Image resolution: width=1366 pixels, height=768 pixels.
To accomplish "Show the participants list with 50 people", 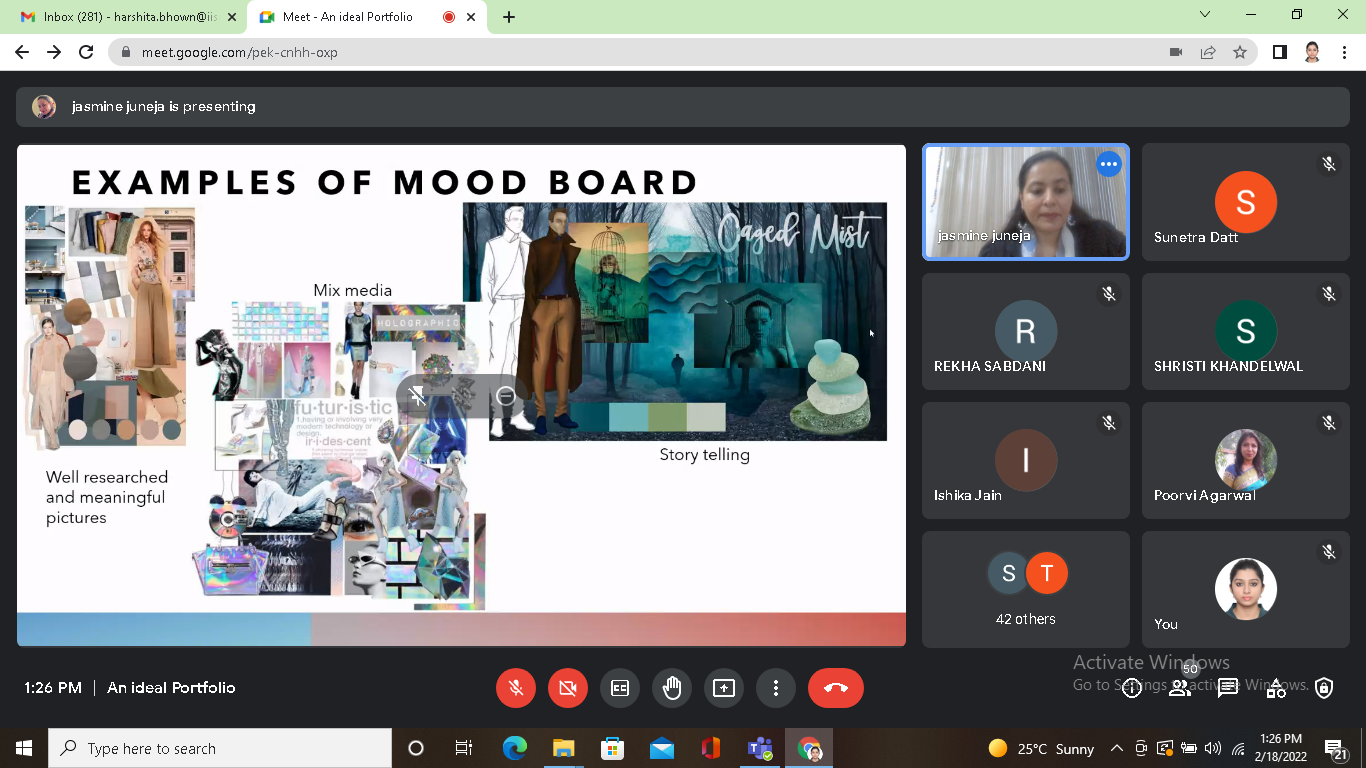I will (x=1180, y=688).
